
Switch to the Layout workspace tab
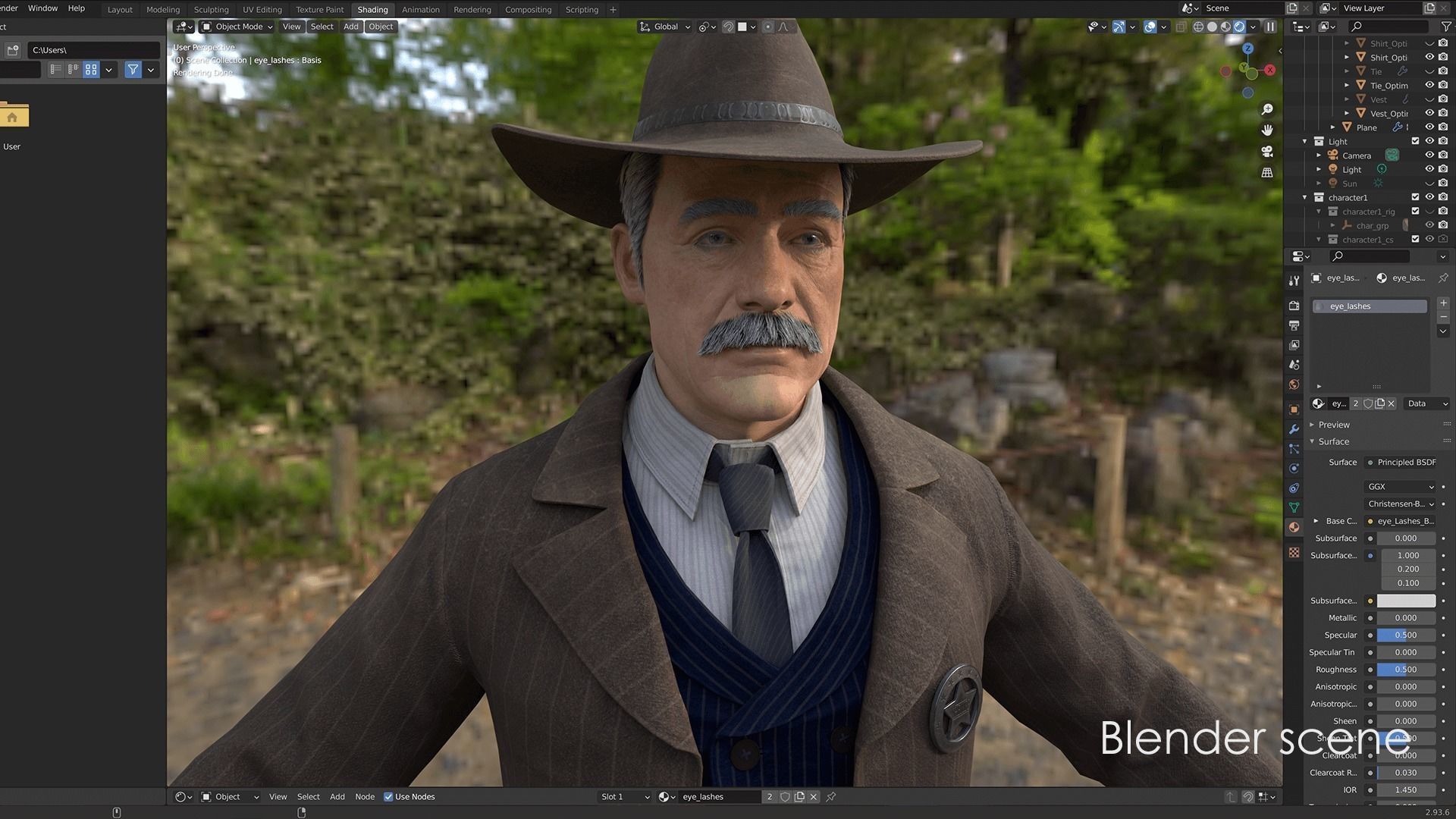coord(120,10)
